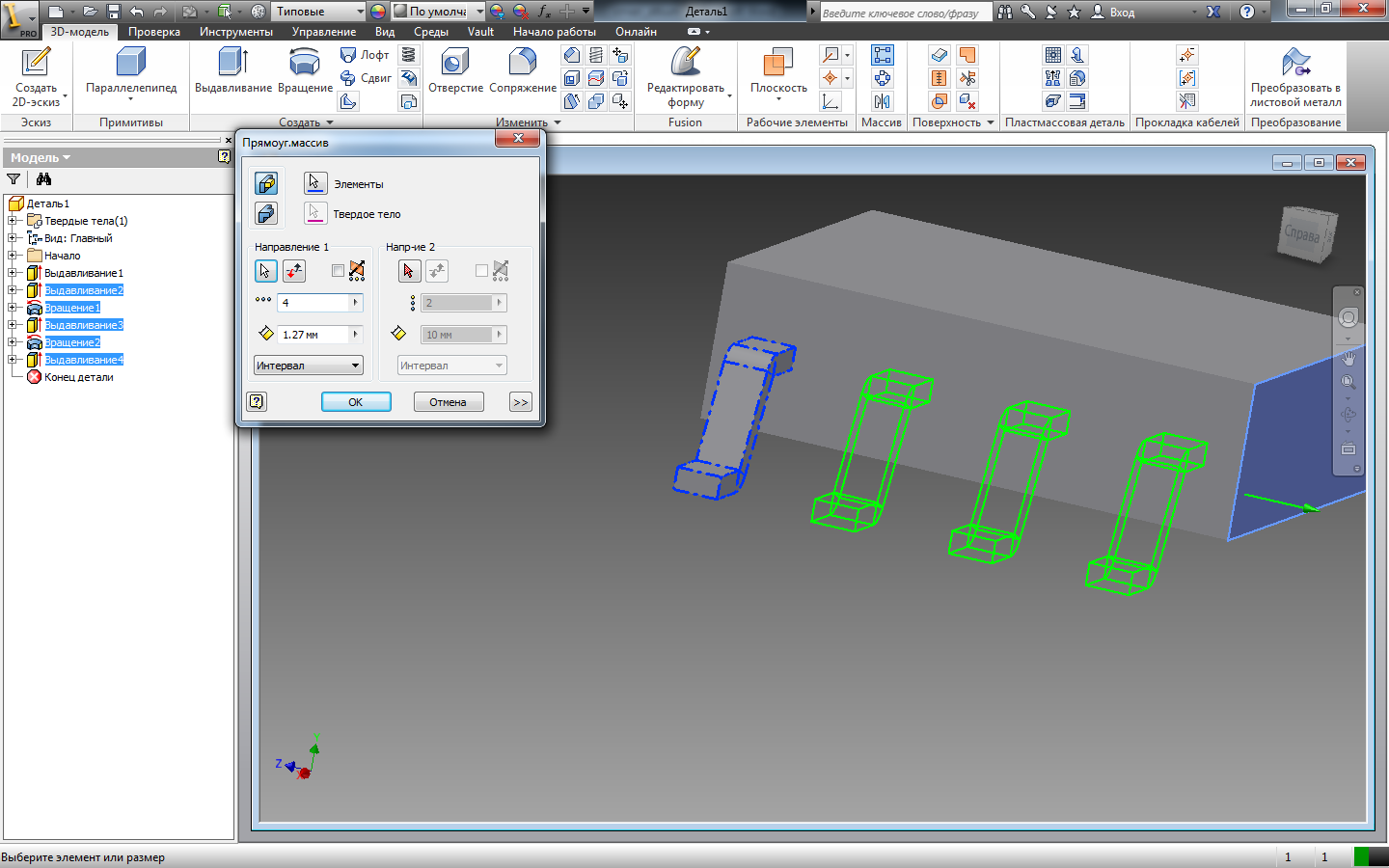
Task: Click the Вход sign-in link
Action: (x=1122, y=12)
